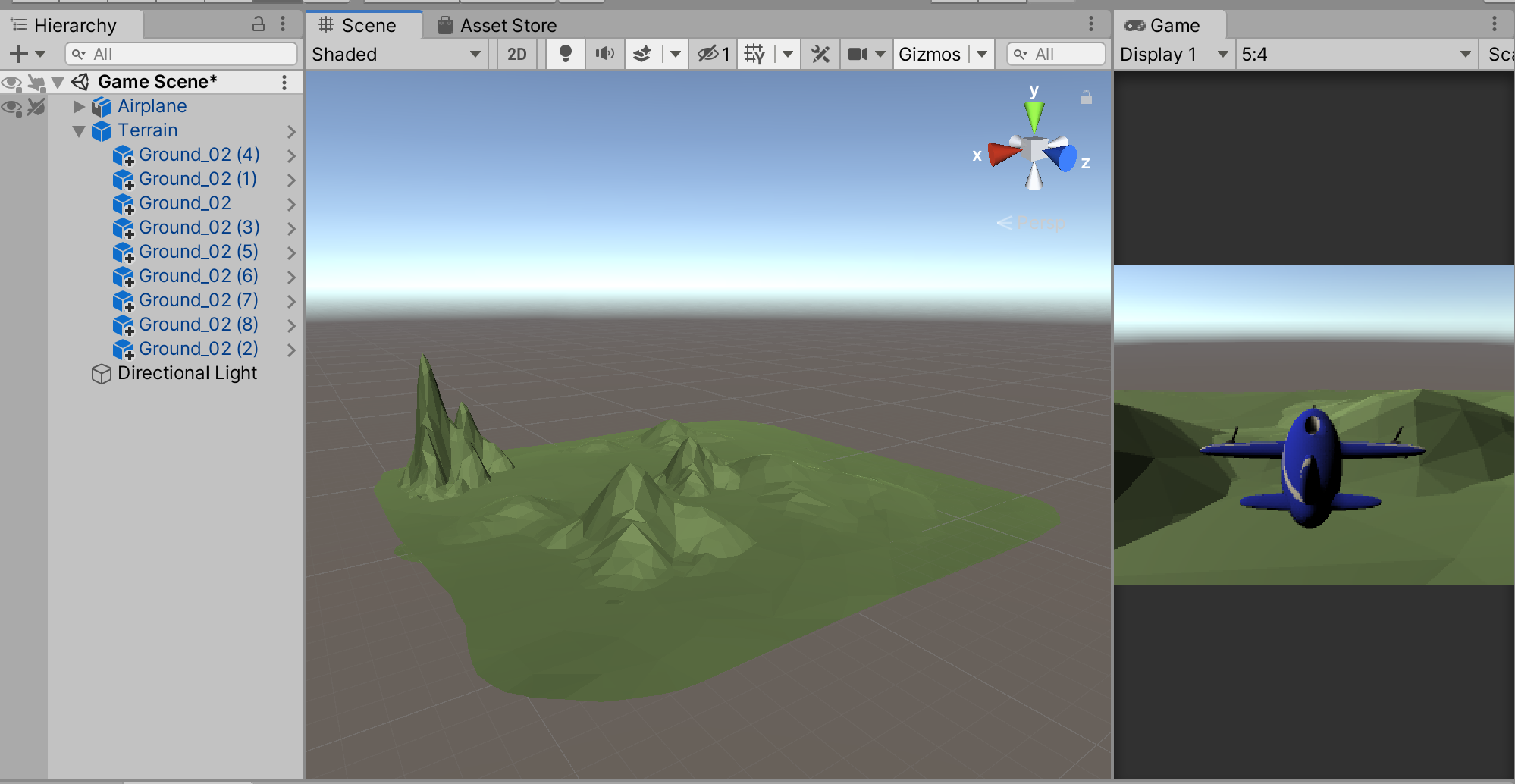Collapse the Game Scene foldout triangle

click(58, 82)
